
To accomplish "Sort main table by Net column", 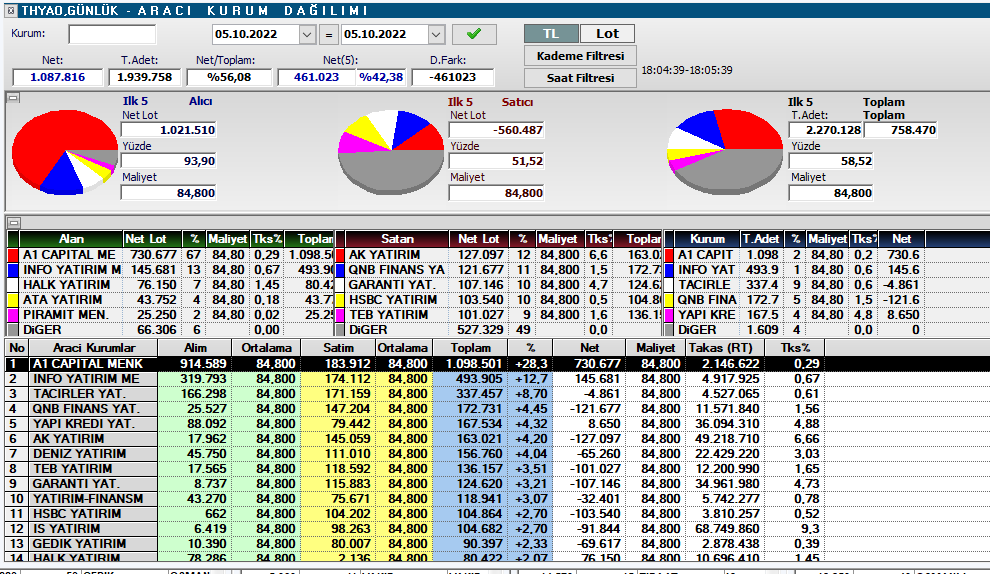I will (x=589, y=348).
